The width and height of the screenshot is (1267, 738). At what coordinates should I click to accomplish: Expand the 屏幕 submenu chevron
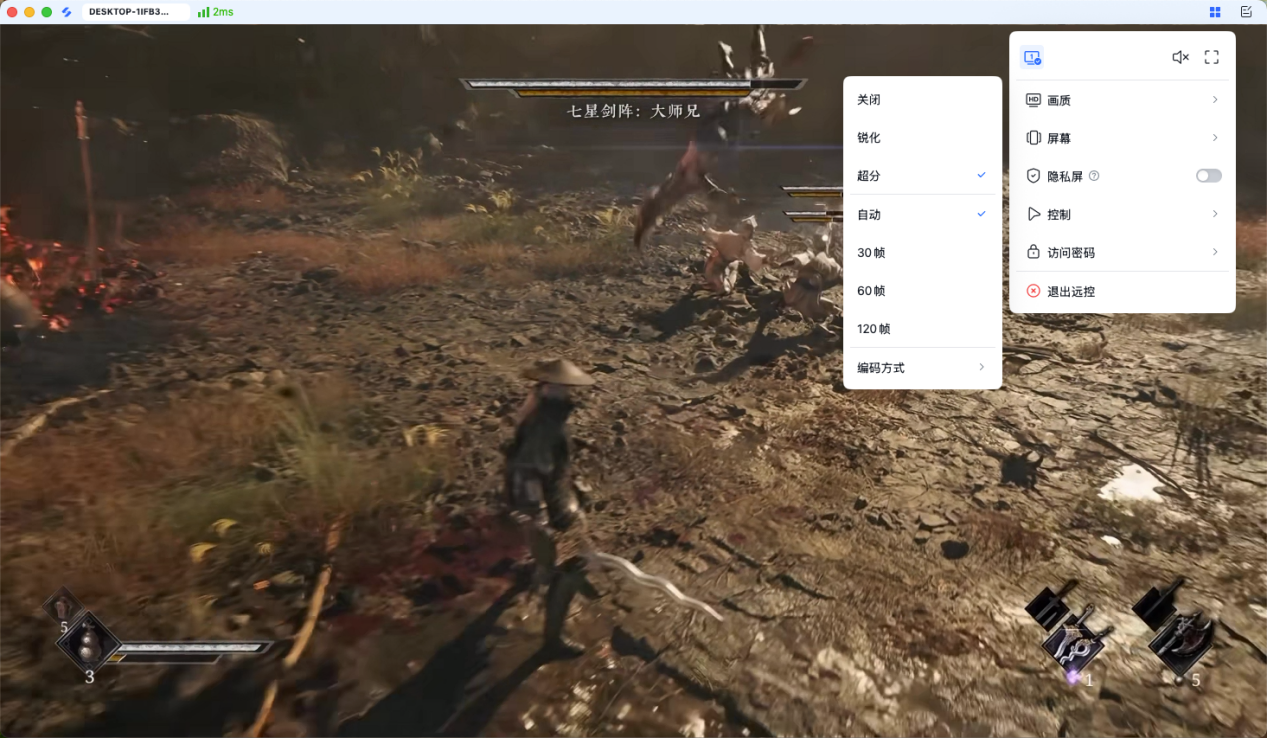(x=1215, y=138)
